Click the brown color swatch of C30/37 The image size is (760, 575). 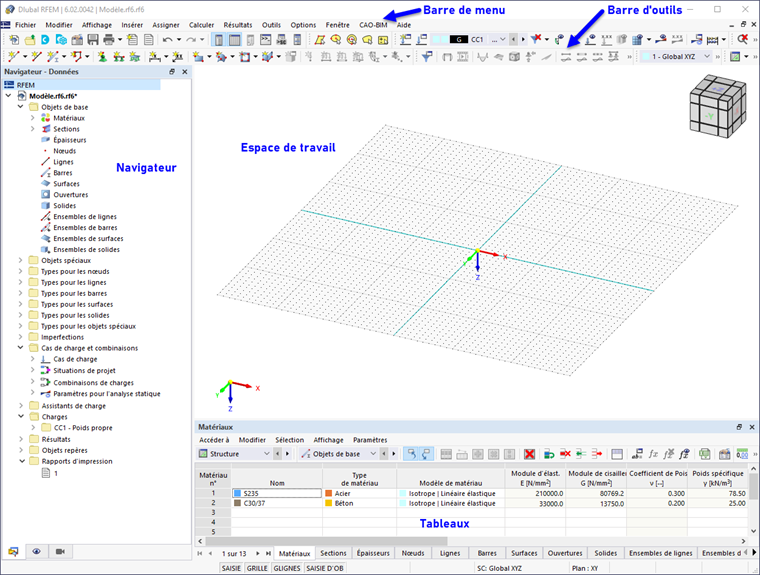tap(238, 503)
